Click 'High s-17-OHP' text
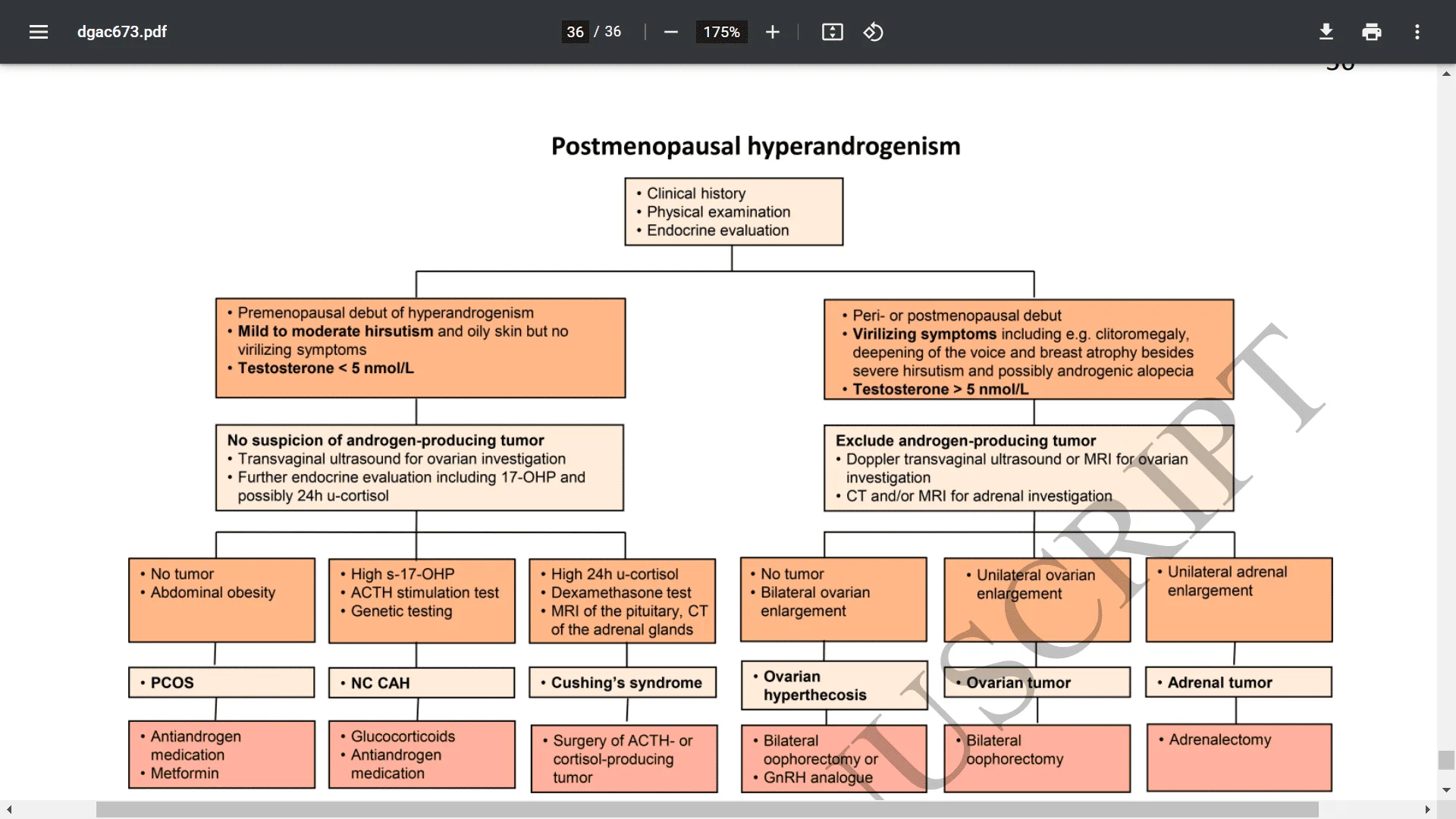1456x819 pixels. pos(403,574)
